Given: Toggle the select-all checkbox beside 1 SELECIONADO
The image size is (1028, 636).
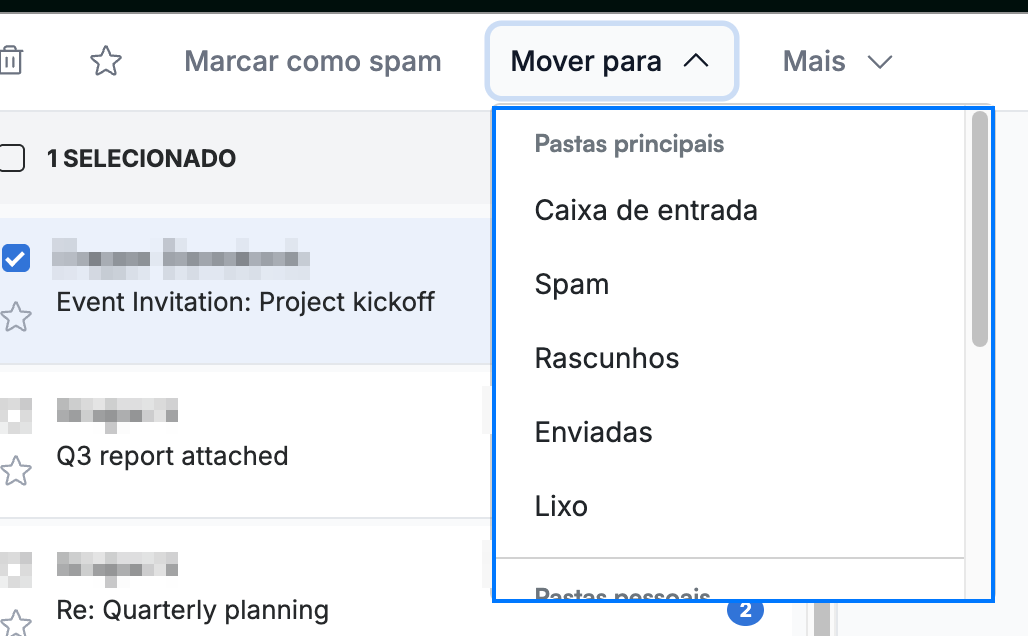Looking at the screenshot, I should coord(12,158).
